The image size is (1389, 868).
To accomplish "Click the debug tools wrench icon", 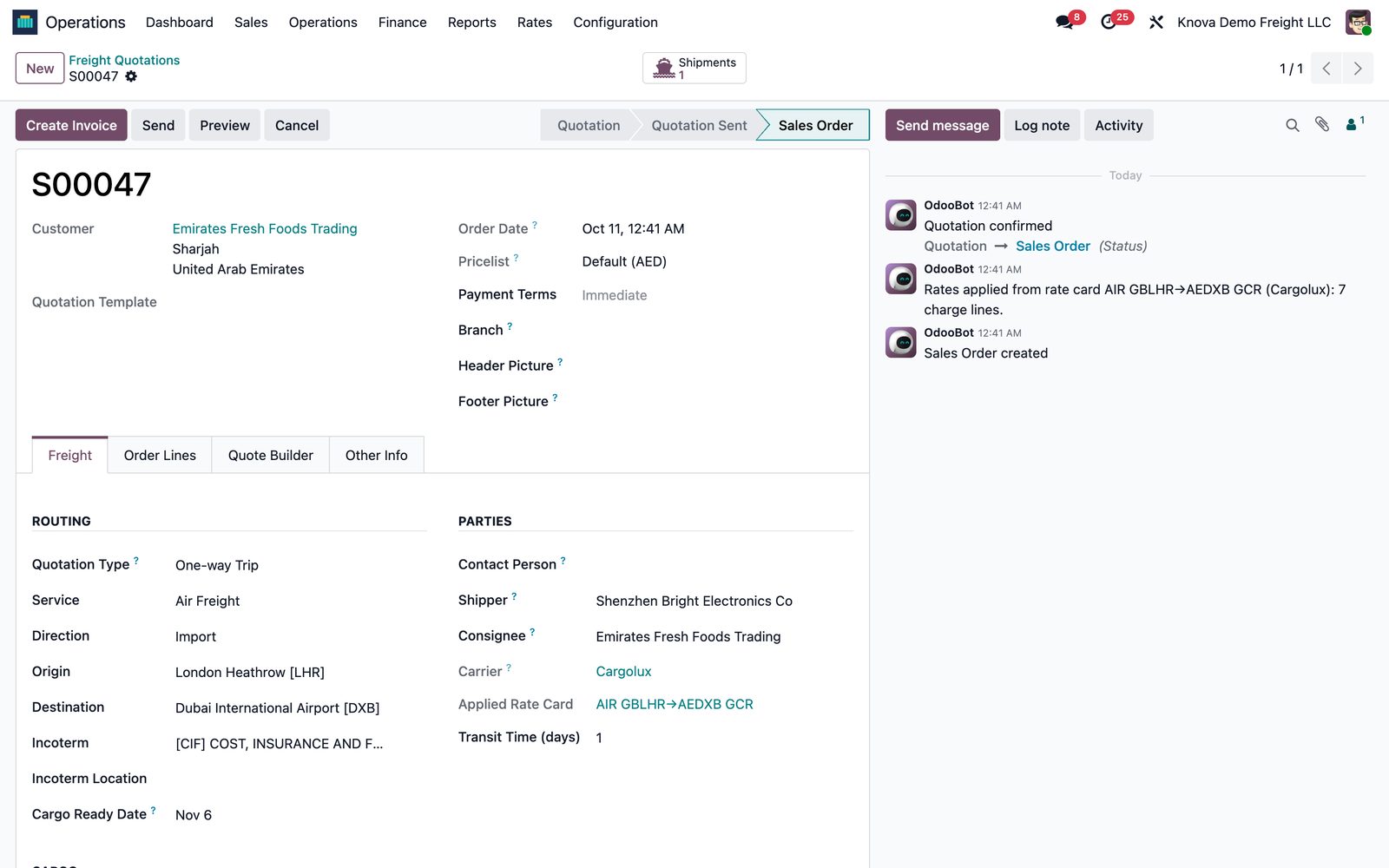I will click(x=1156, y=23).
